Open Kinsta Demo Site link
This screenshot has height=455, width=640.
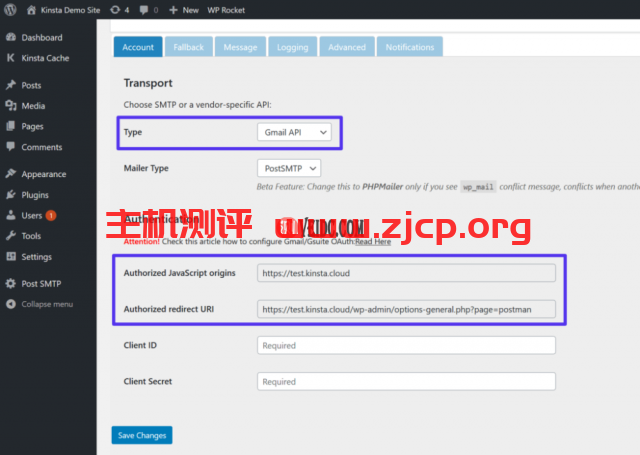point(71,10)
